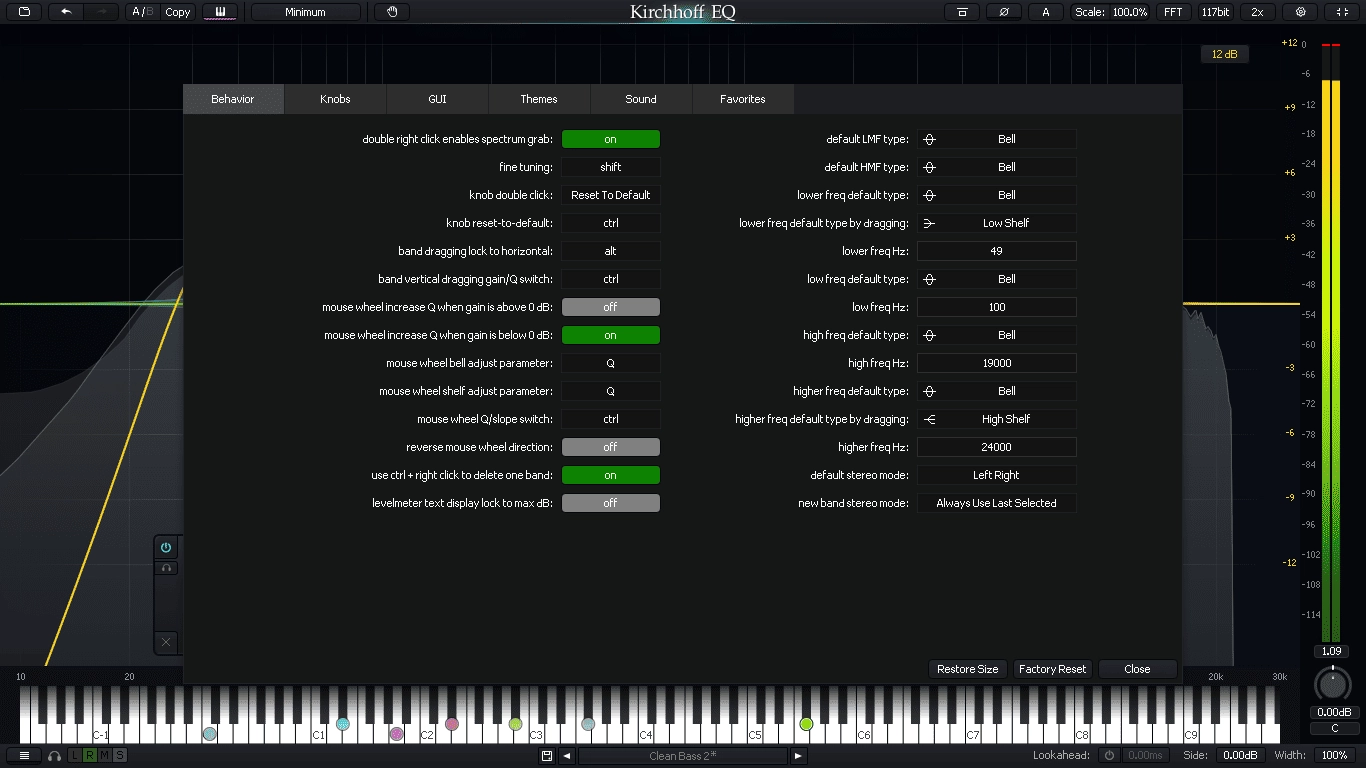This screenshot has height=768, width=1366.
Task: Open lower freq dragging type Low Shelf
Action: click(997, 223)
